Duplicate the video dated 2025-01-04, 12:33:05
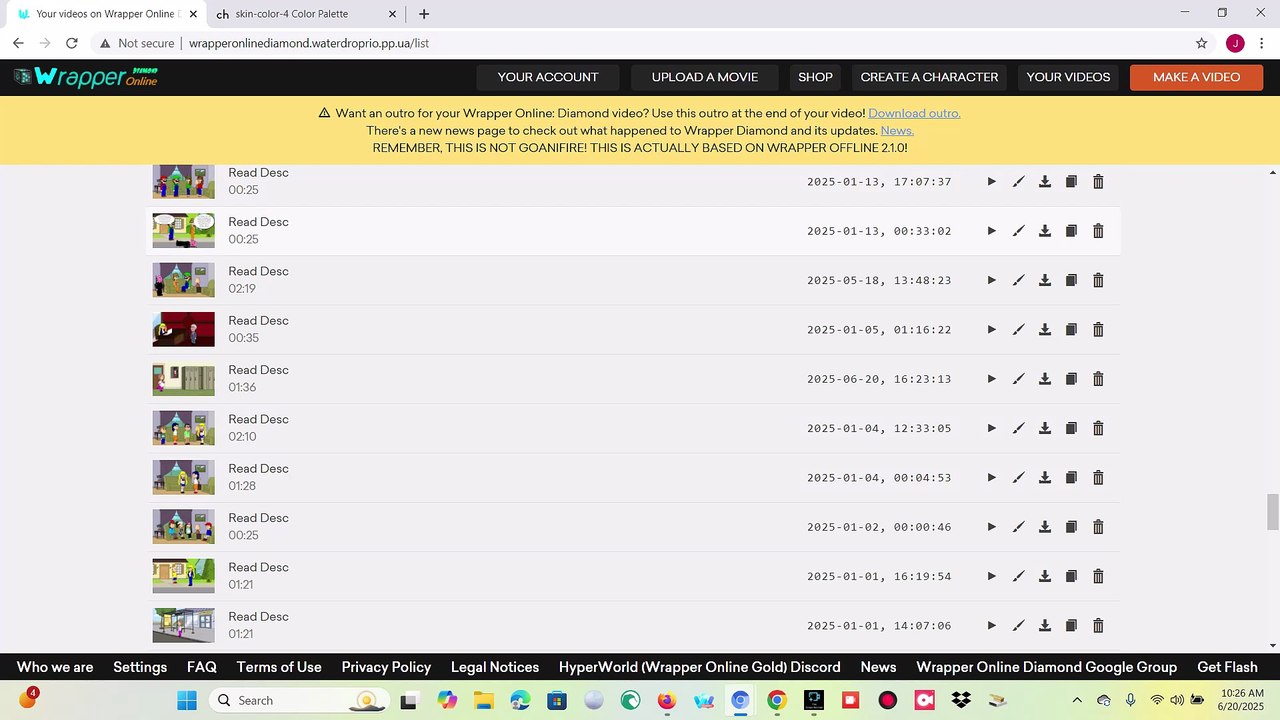 click(1071, 428)
